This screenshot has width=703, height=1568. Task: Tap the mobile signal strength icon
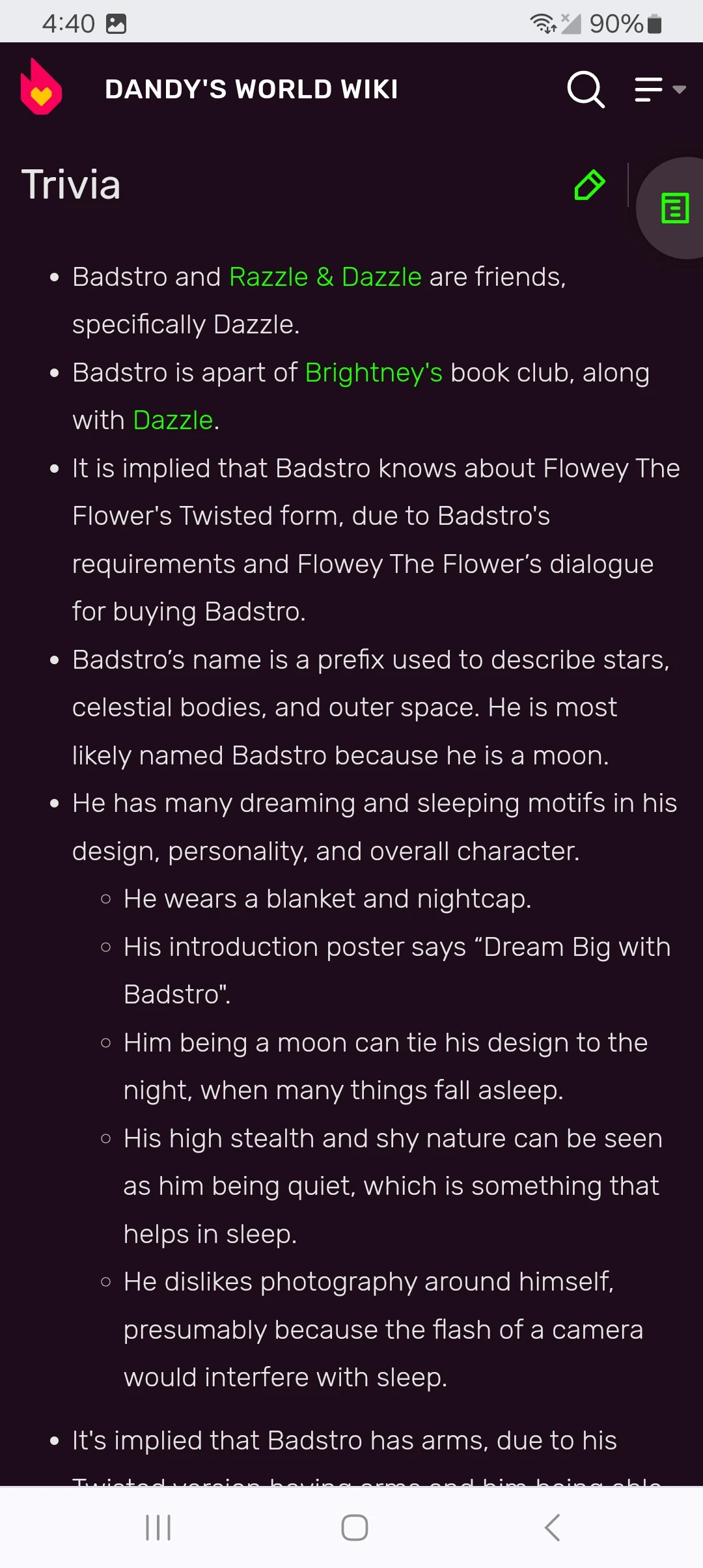pyautogui.click(x=570, y=23)
